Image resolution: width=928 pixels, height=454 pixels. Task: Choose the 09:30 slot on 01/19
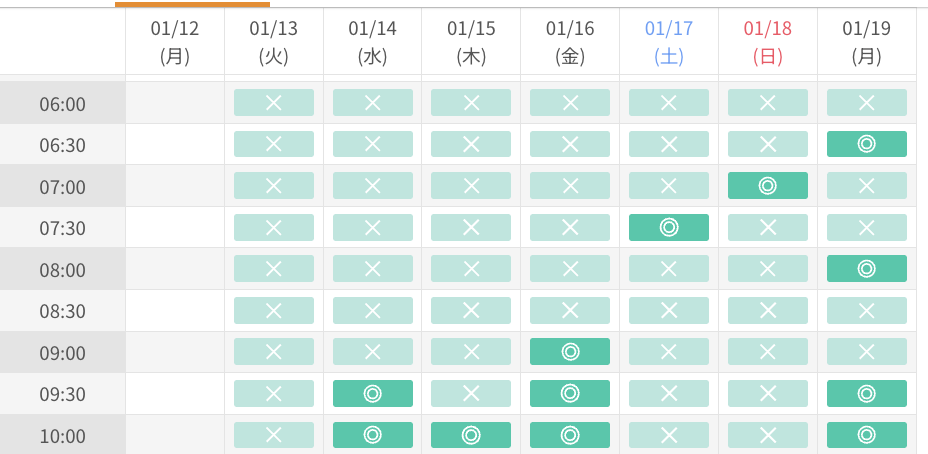[866, 394]
